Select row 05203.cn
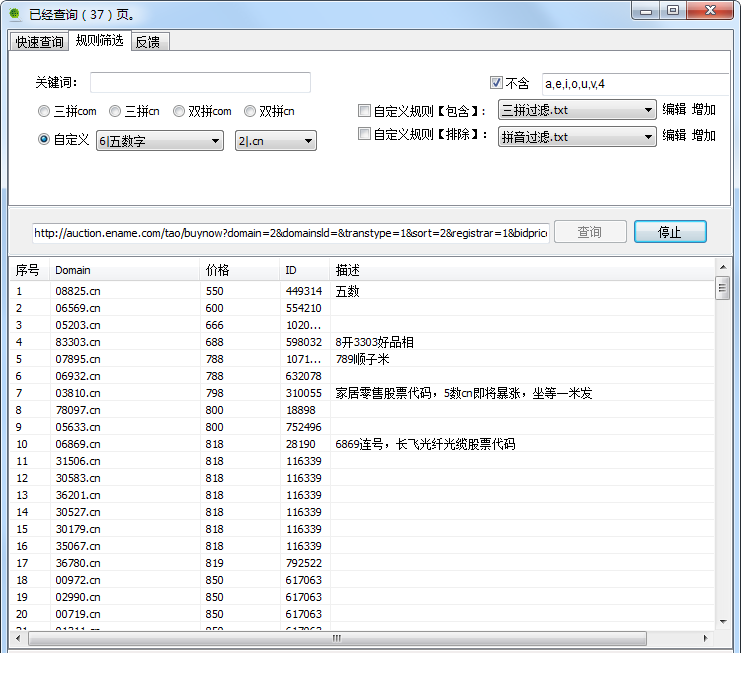The width and height of the screenshot is (741, 676). 362,325
